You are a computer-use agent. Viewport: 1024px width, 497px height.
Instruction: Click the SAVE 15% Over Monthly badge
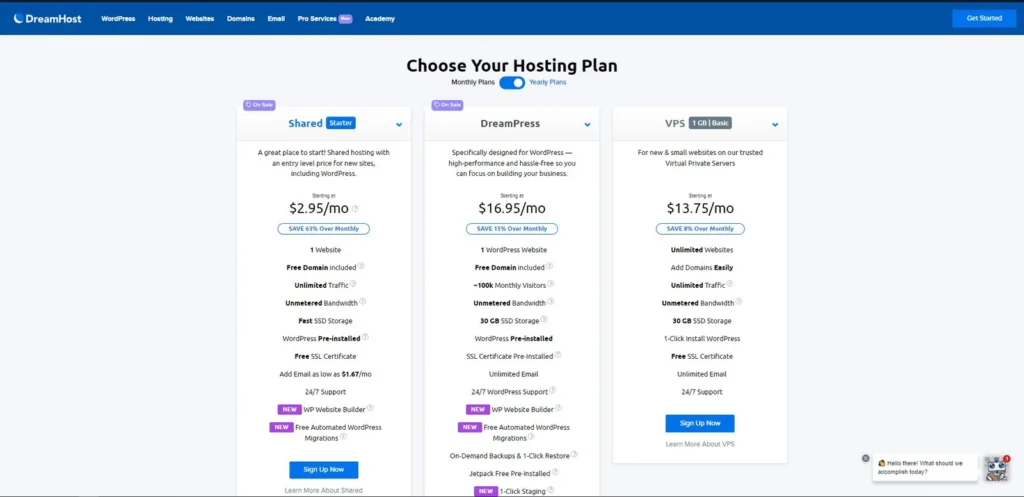[512, 229]
